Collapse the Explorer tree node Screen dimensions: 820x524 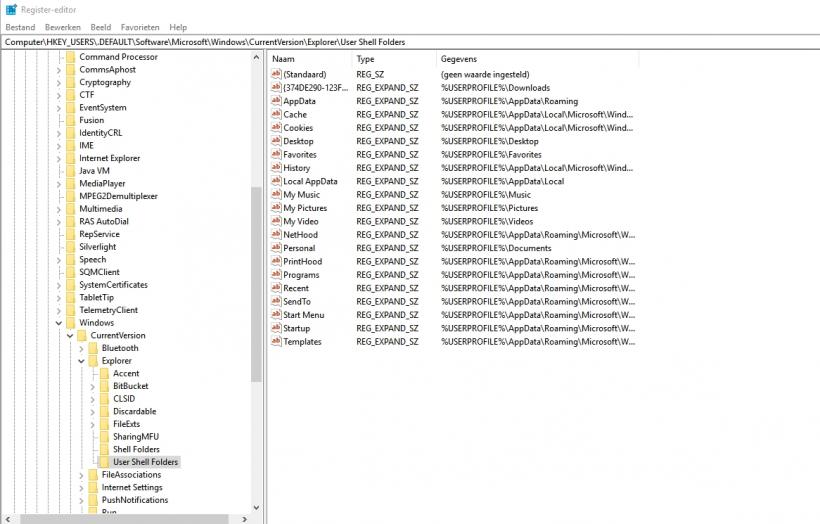tap(81, 361)
